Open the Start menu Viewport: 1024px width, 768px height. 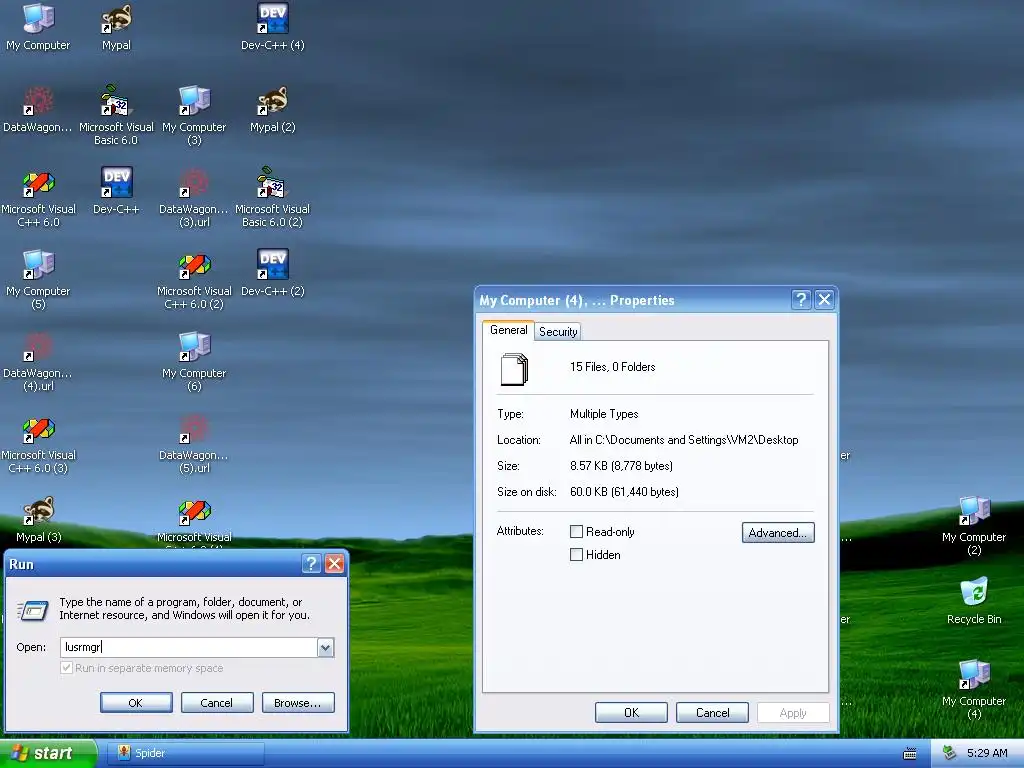[x=48, y=754]
